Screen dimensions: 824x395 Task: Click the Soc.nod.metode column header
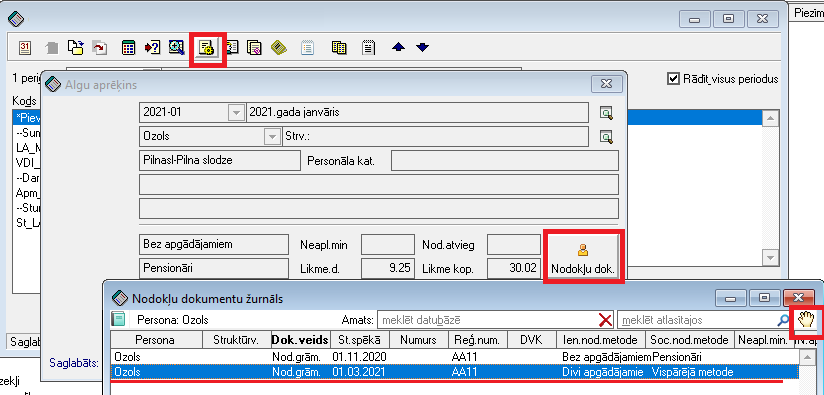[x=690, y=340]
